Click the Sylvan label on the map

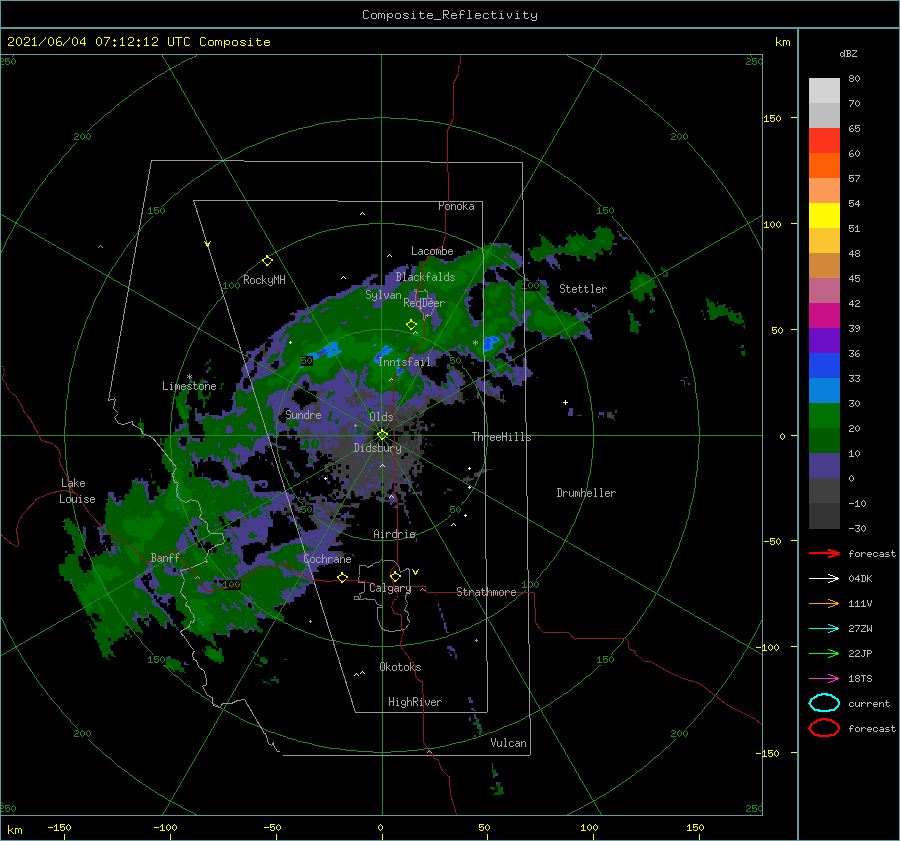tap(383, 295)
